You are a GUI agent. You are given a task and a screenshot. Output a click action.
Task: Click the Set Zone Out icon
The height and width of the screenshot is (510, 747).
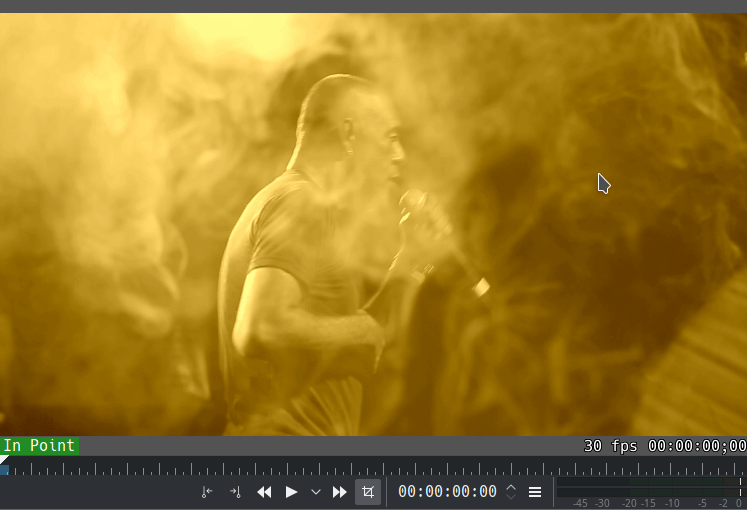click(x=235, y=492)
